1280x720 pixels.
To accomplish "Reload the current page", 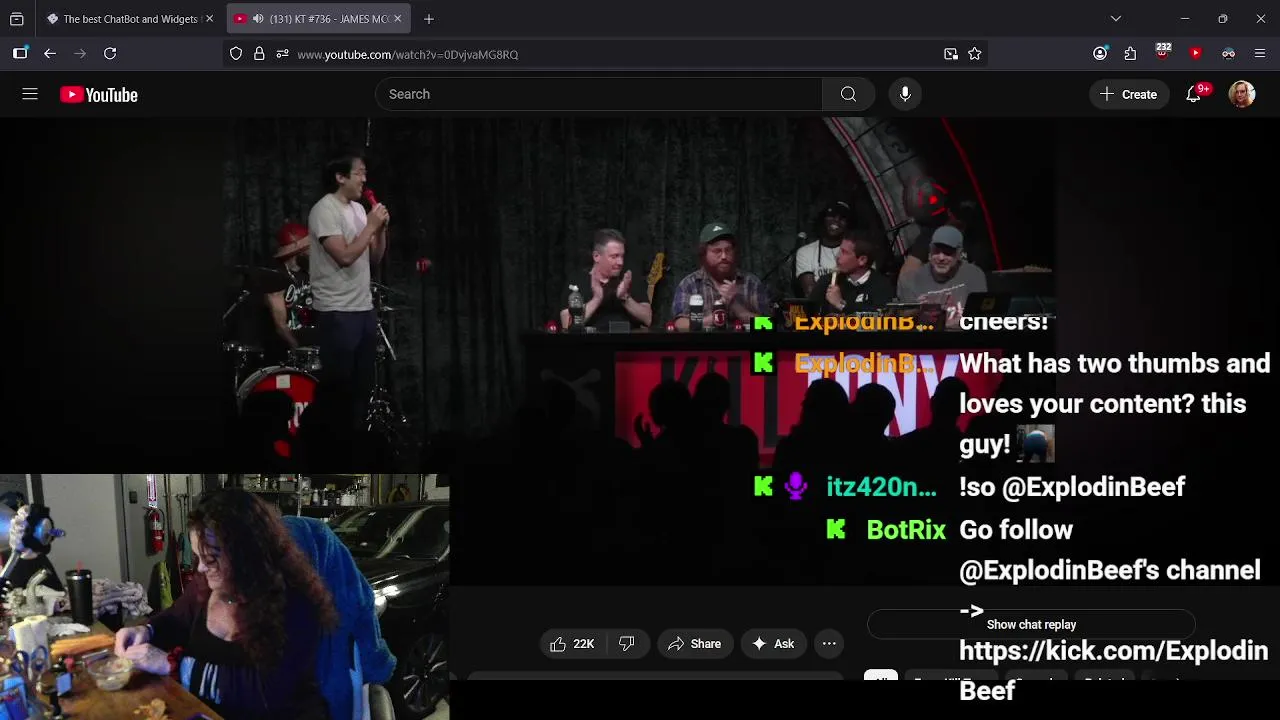I will coord(110,54).
